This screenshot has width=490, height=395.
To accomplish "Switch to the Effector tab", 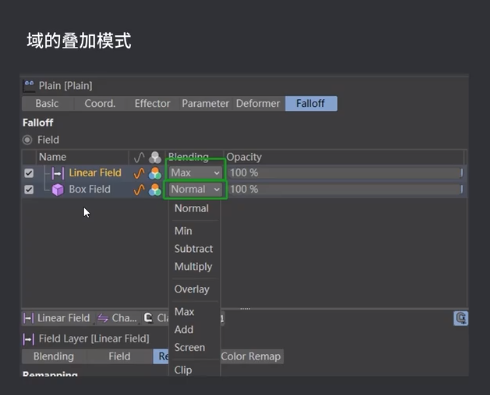I will tap(152, 104).
